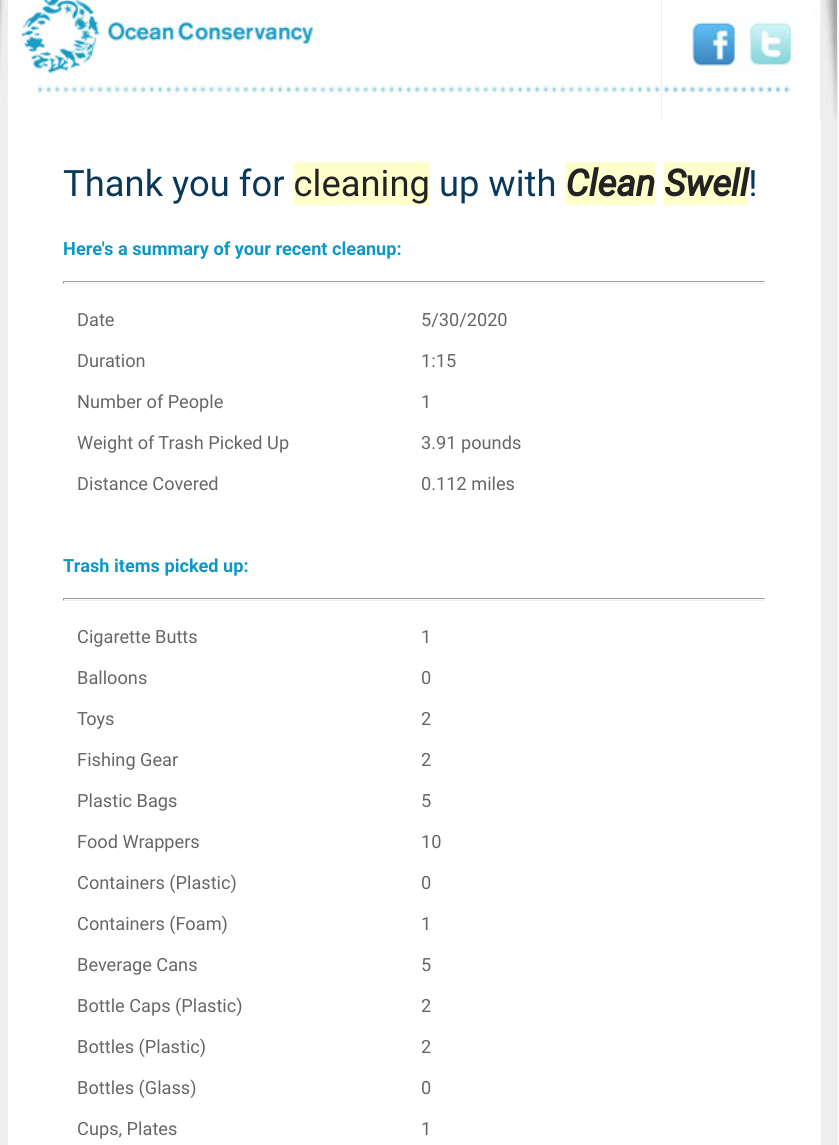Select 'Here's a summary of your recent cleanup' heading
The height and width of the screenshot is (1145, 839).
232,249
